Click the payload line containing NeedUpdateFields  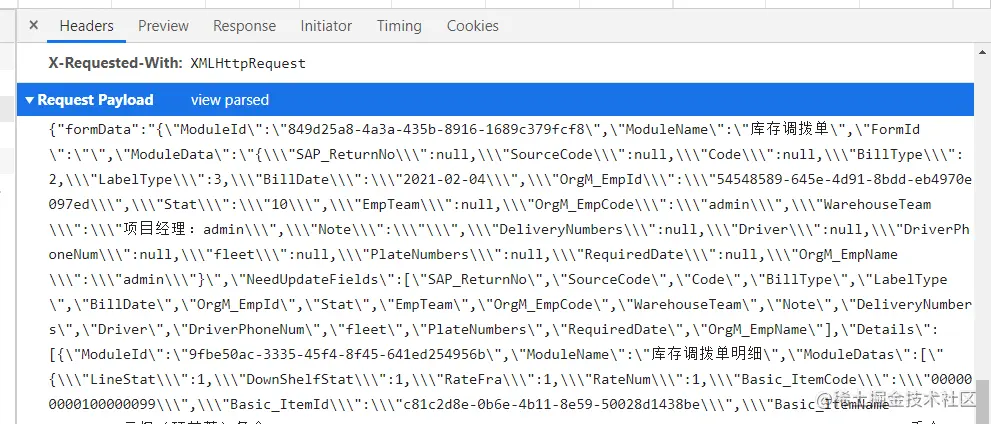[x=498, y=280]
